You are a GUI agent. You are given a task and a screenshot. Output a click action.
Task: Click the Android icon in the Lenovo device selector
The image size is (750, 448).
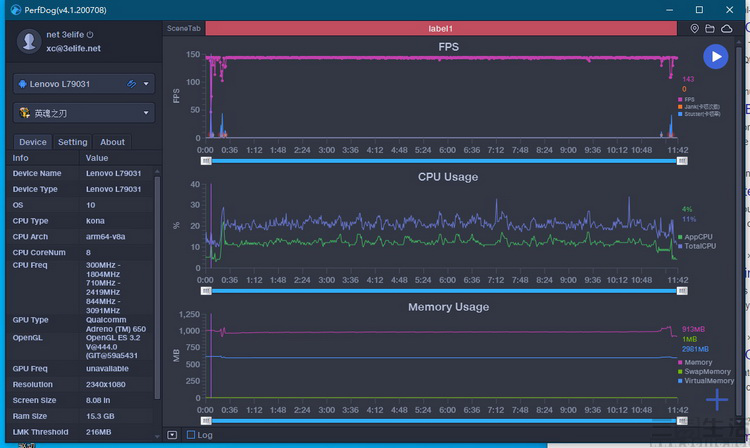[x=22, y=84]
